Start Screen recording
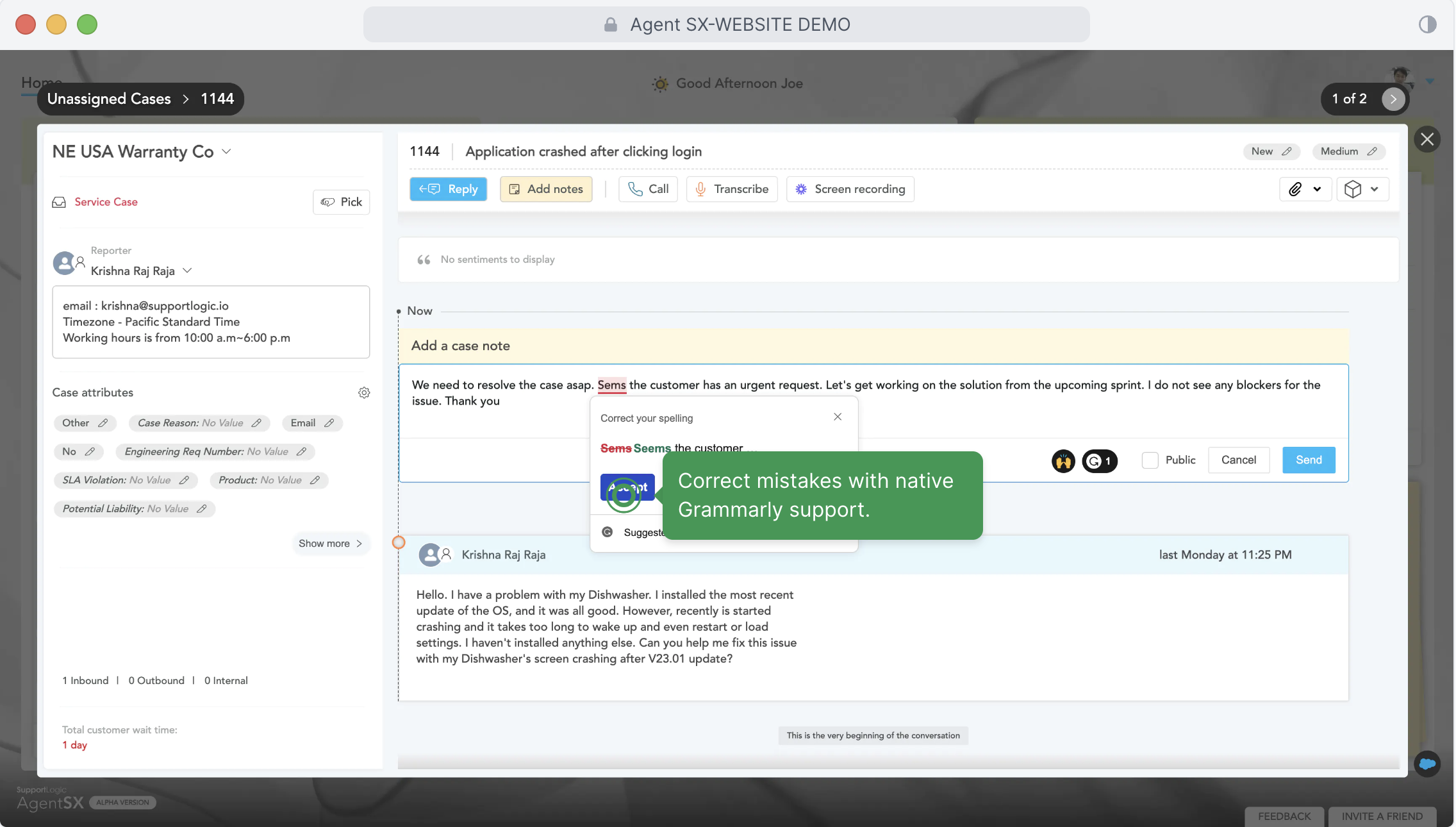This screenshot has height=827, width=1456. tap(850, 189)
